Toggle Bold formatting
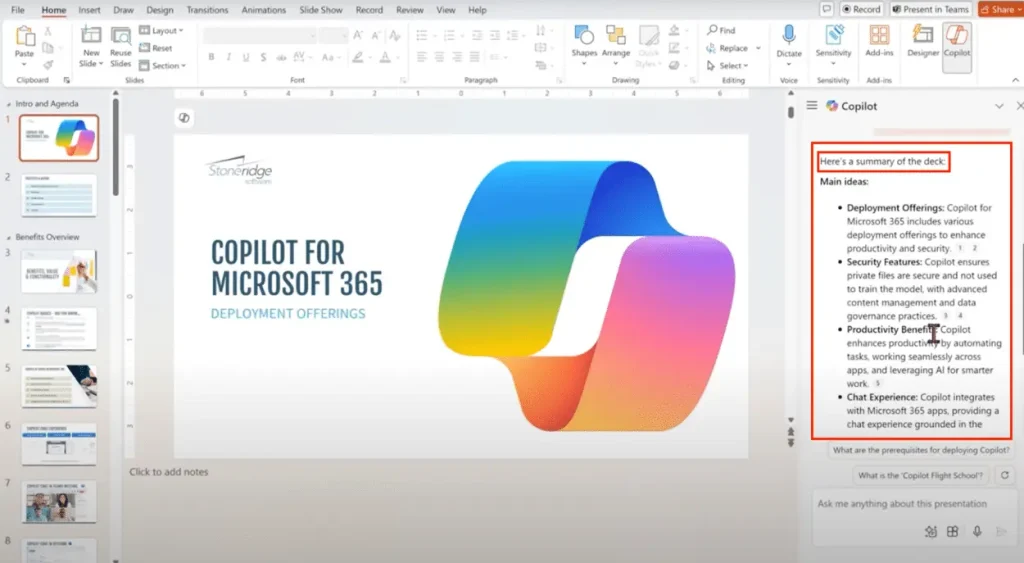This screenshot has width=1024, height=563. click(211, 57)
